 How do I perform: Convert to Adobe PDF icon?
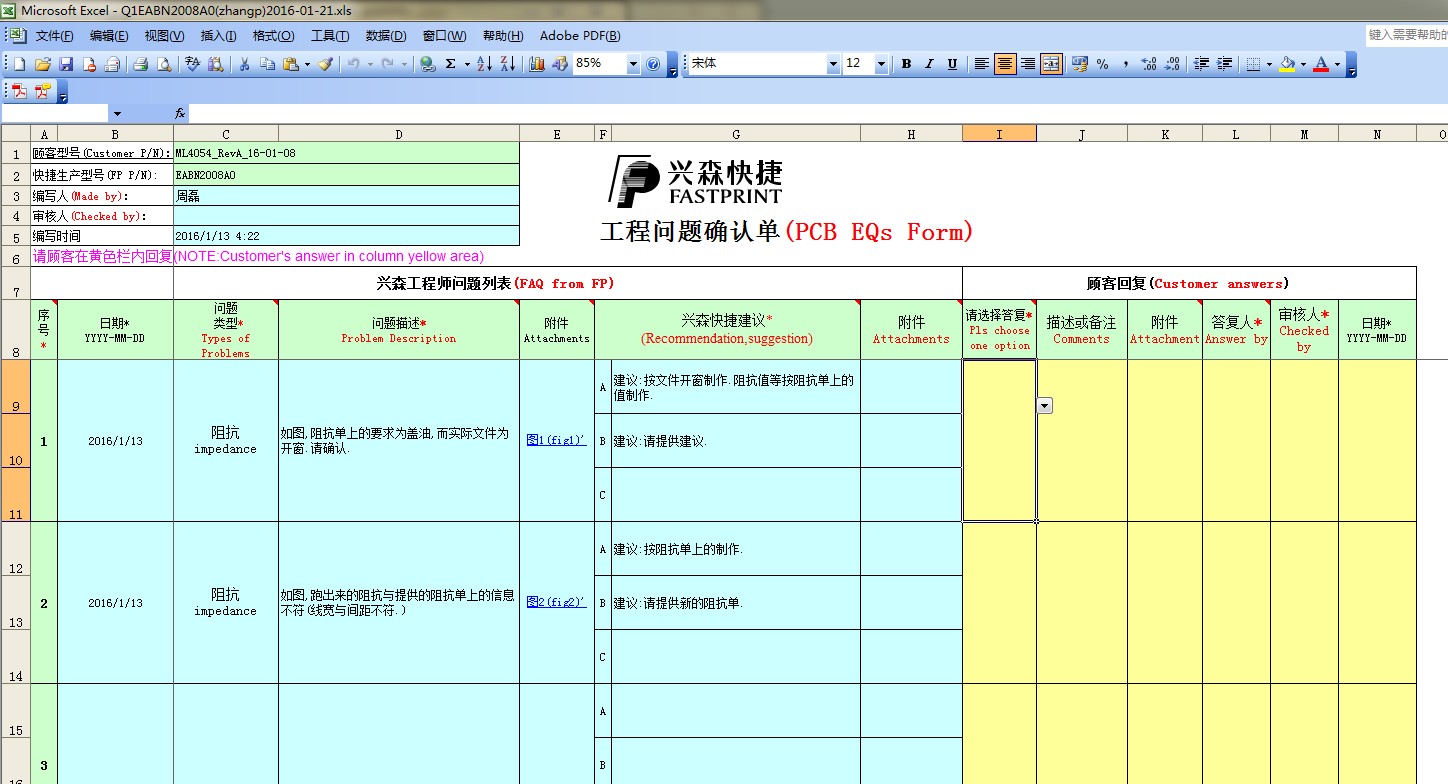click(x=19, y=91)
